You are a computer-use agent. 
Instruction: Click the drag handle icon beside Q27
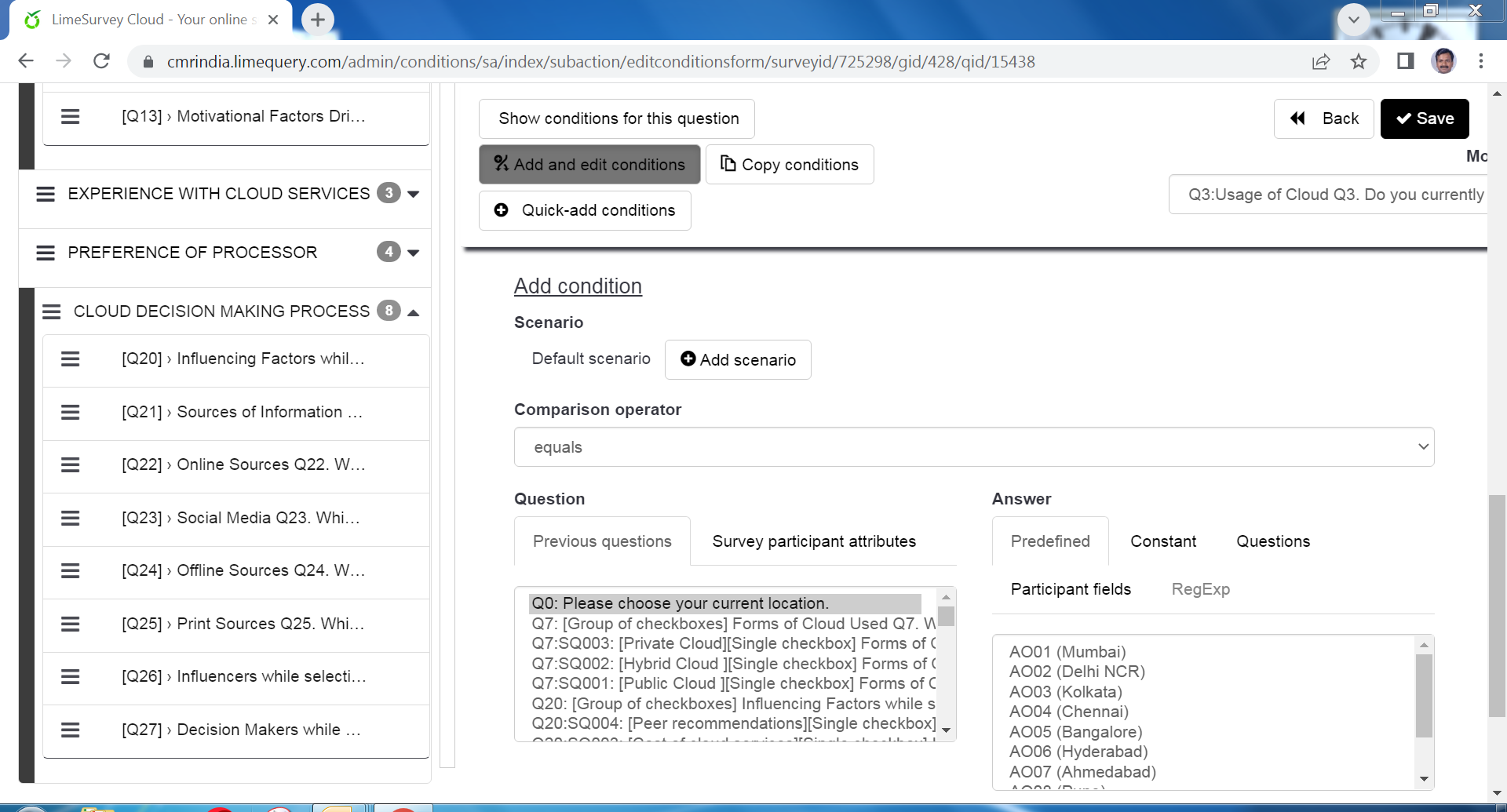[x=71, y=730]
